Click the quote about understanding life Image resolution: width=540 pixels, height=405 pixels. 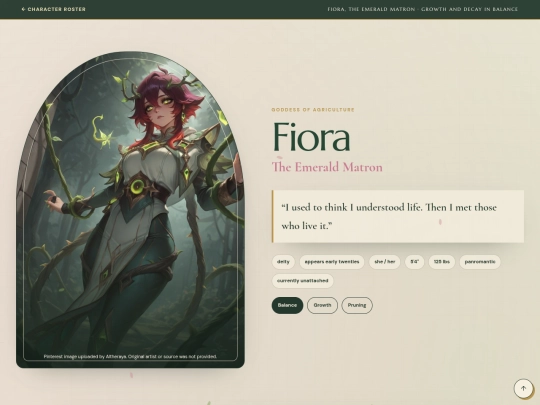point(398,216)
